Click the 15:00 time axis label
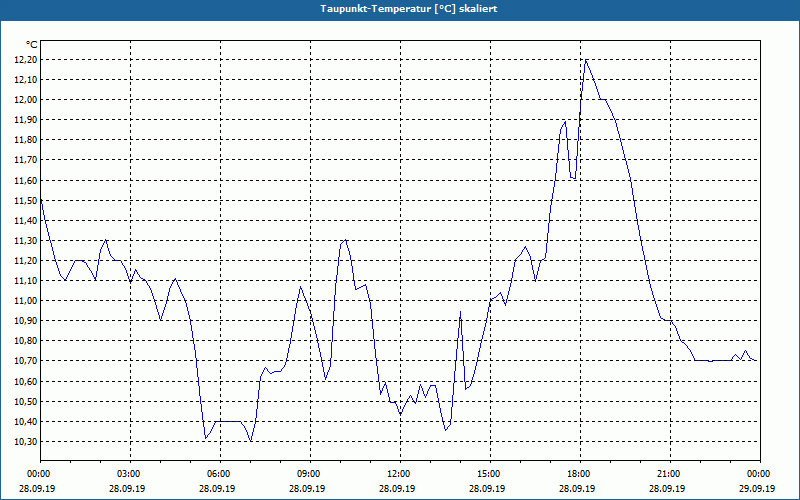The width and height of the screenshot is (800, 500). click(x=490, y=474)
